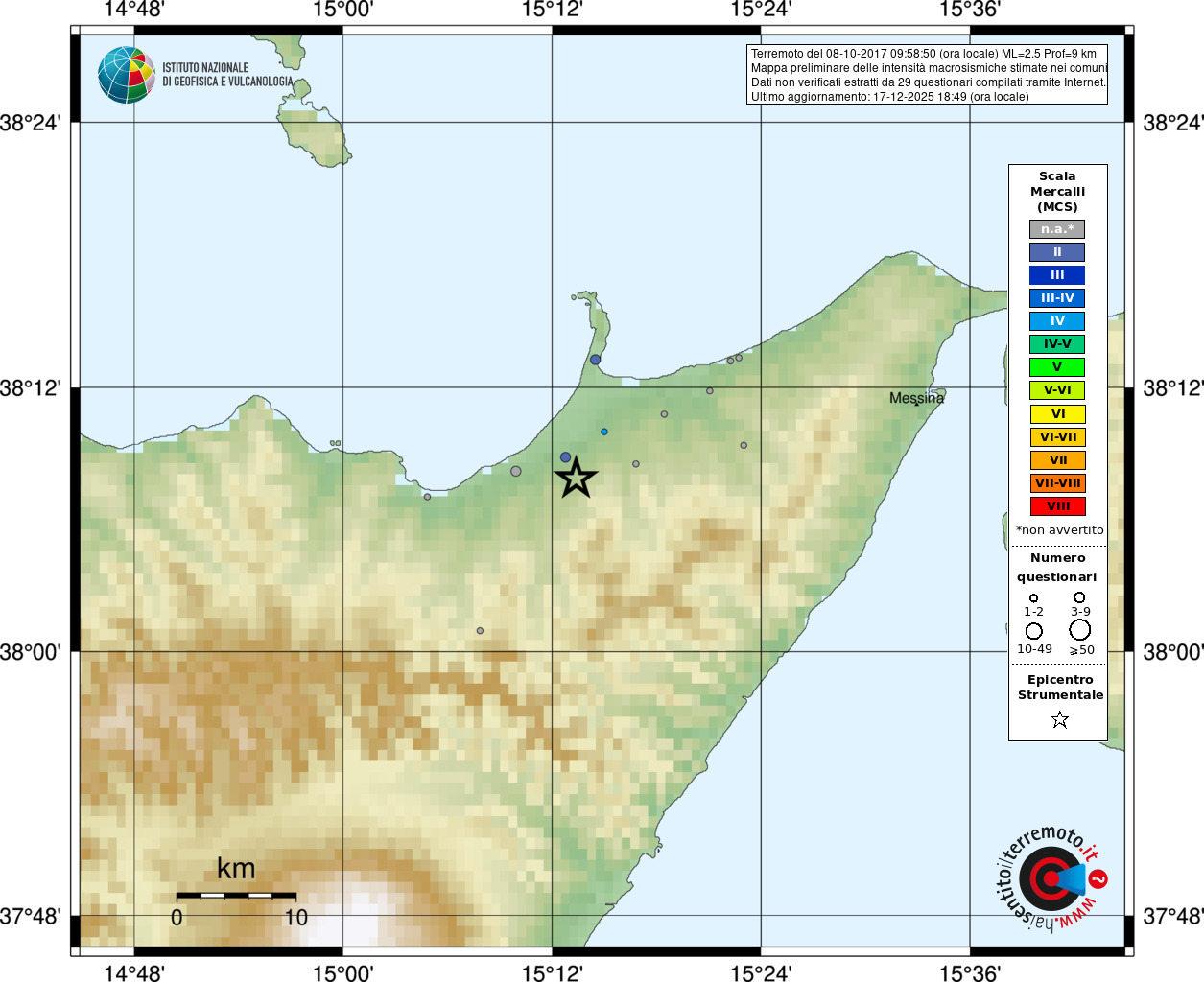1204x982 pixels.
Task: Click the 3-9 questionnaires circle in legend
Action: (1079, 597)
